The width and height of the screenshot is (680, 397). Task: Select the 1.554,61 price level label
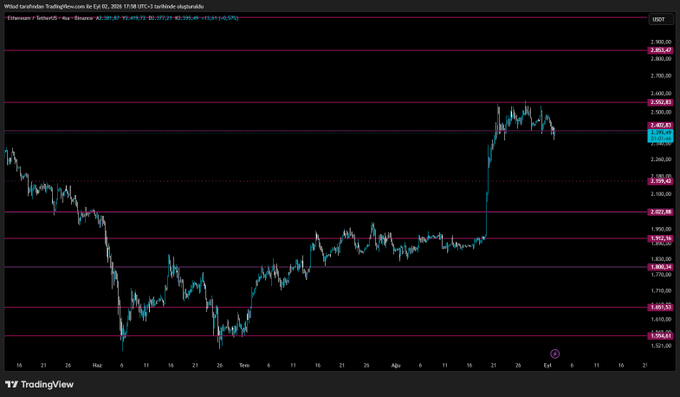tap(661, 336)
